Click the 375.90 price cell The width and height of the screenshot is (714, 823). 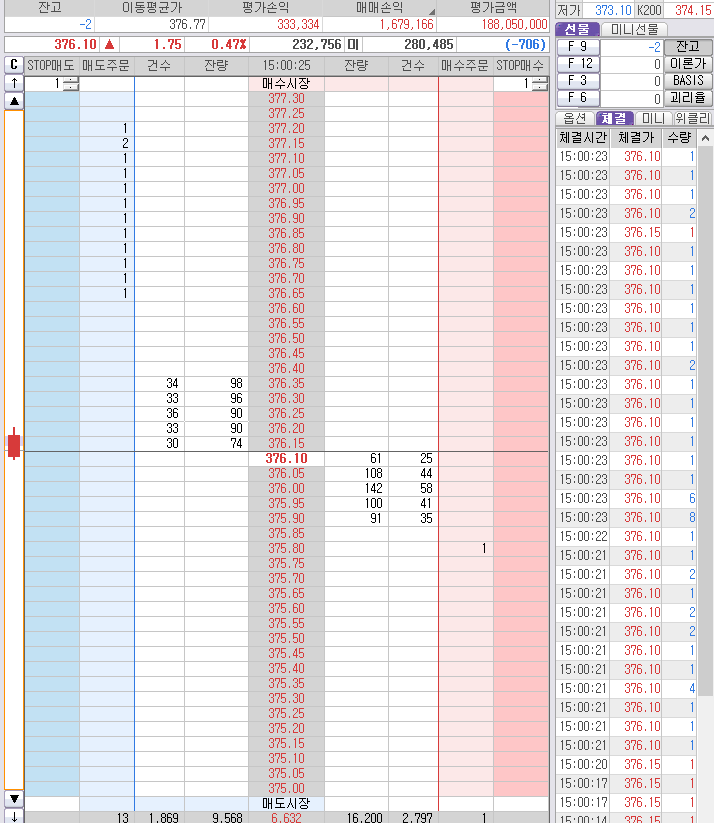[x=286, y=519]
